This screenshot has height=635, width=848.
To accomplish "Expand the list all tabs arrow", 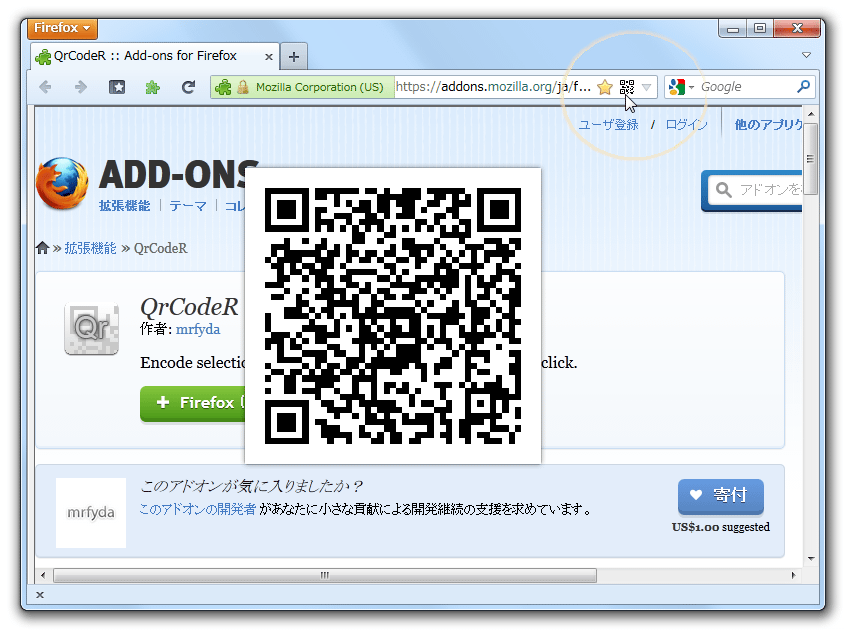I will pyautogui.click(x=806, y=55).
